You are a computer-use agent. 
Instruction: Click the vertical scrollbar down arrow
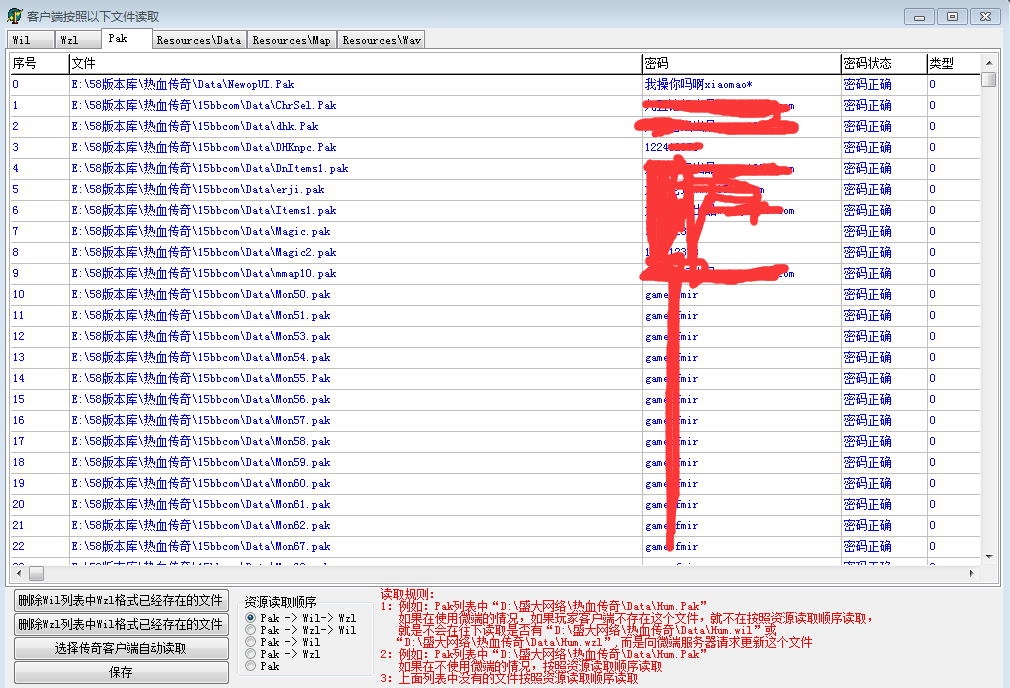click(x=989, y=557)
